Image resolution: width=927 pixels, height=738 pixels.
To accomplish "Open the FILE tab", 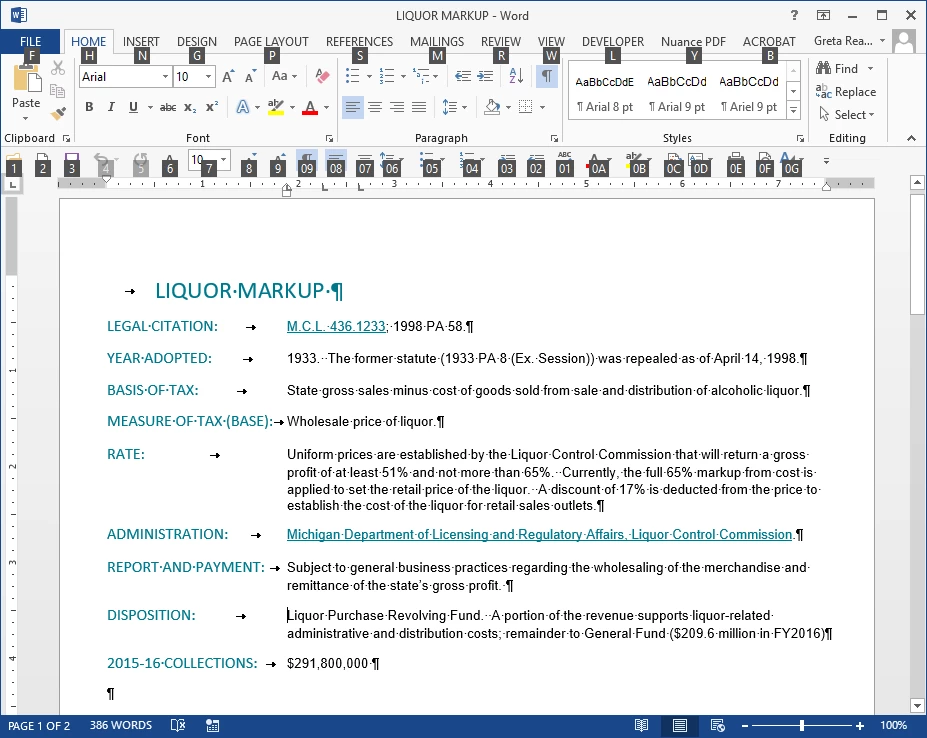I will 30,41.
